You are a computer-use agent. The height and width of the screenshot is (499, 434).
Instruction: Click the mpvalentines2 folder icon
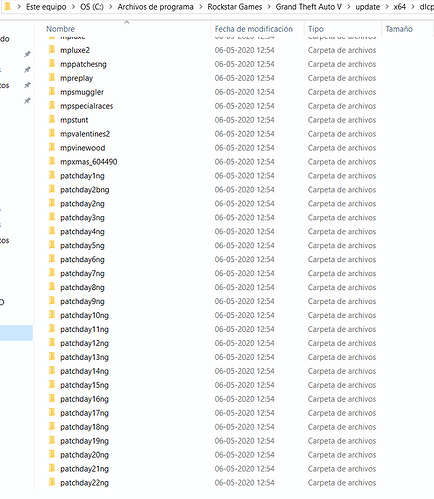52,134
